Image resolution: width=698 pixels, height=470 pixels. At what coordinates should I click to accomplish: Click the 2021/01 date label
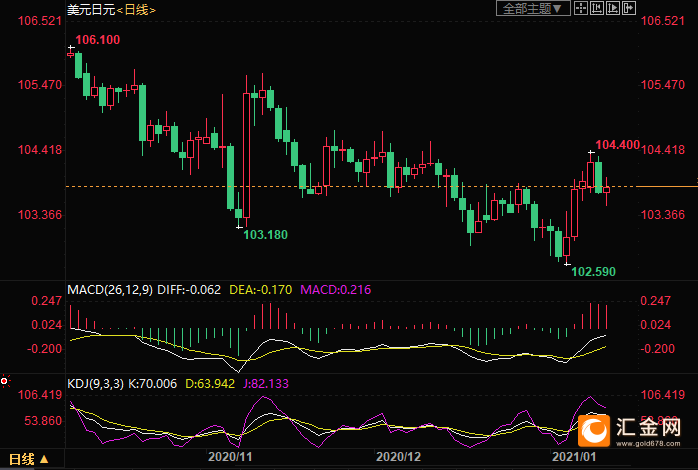click(x=574, y=457)
